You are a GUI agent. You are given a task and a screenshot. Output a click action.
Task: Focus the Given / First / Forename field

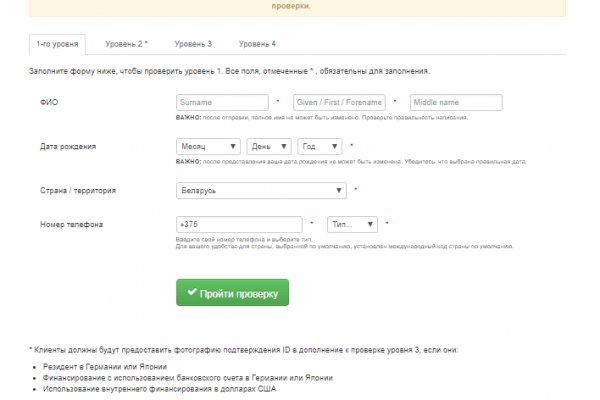click(339, 102)
